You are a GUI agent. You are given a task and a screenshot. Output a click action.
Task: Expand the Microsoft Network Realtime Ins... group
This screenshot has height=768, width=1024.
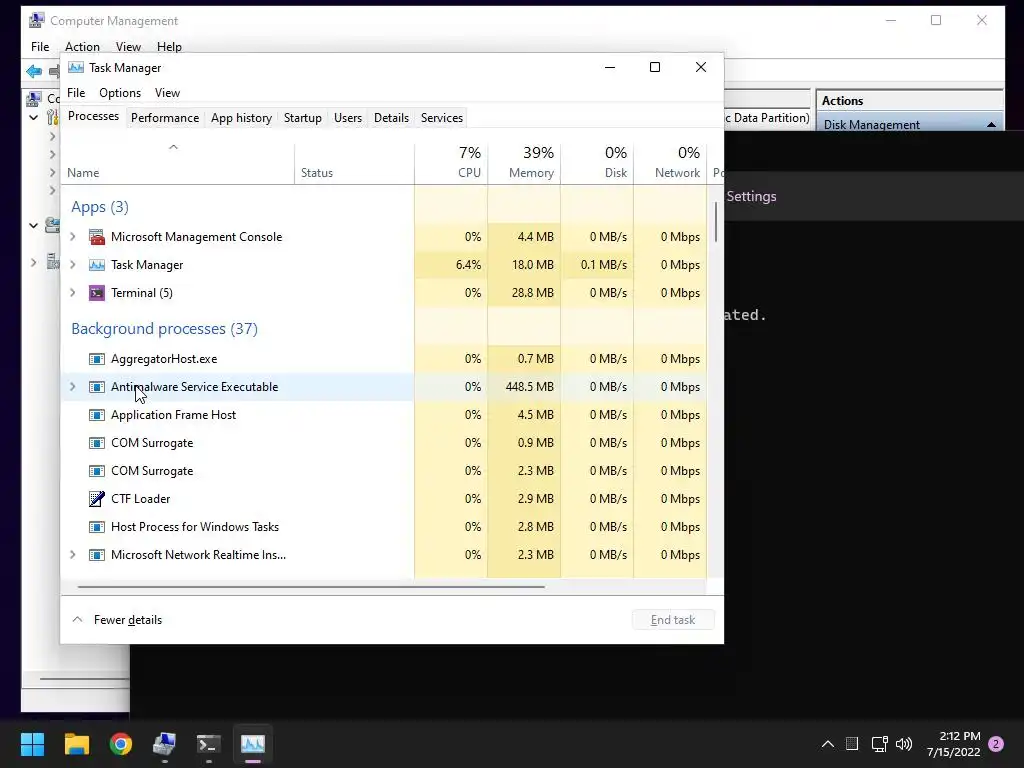coord(72,555)
